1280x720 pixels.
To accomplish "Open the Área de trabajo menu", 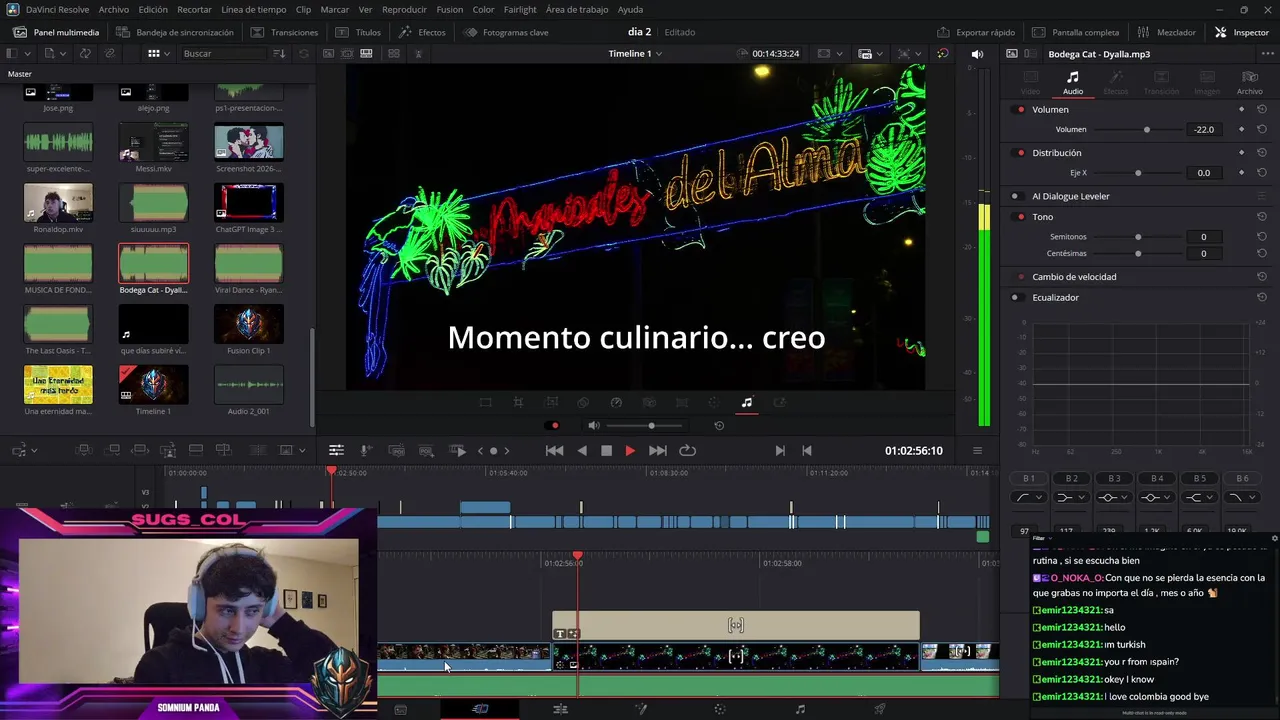I will coord(577,9).
